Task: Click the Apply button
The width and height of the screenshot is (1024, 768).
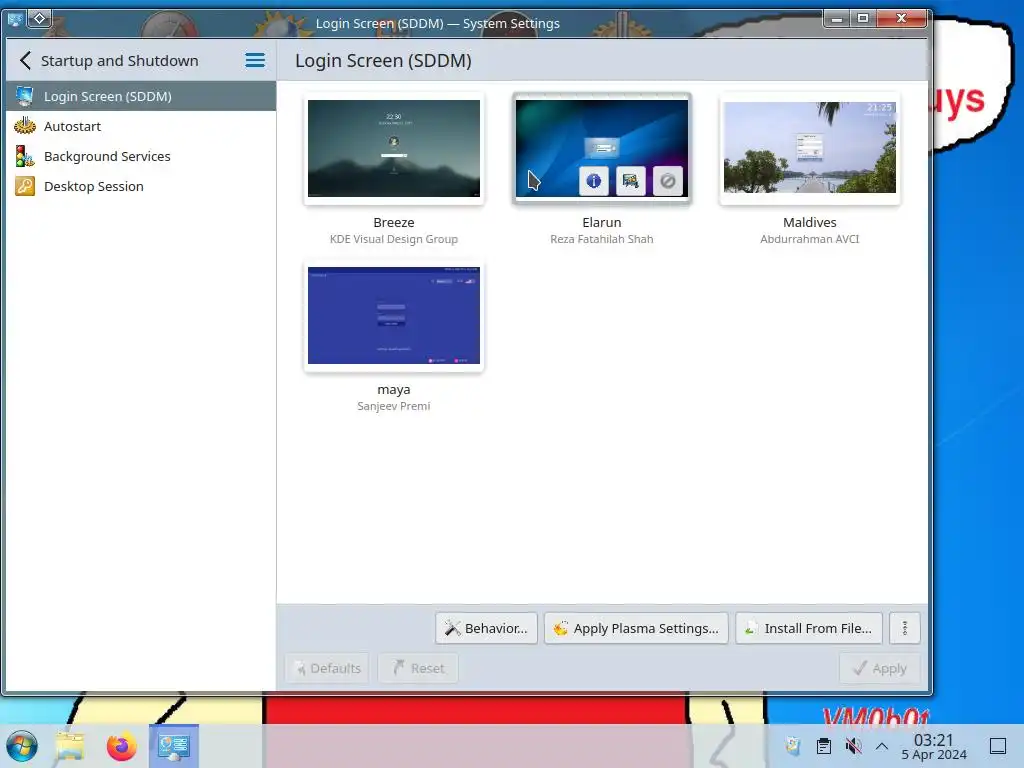Action: (880, 668)
